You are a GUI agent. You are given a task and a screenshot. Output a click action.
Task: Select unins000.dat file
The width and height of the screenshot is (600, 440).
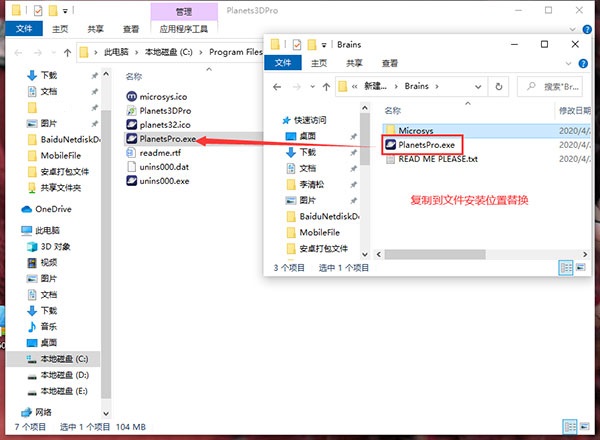click(158, 167)
